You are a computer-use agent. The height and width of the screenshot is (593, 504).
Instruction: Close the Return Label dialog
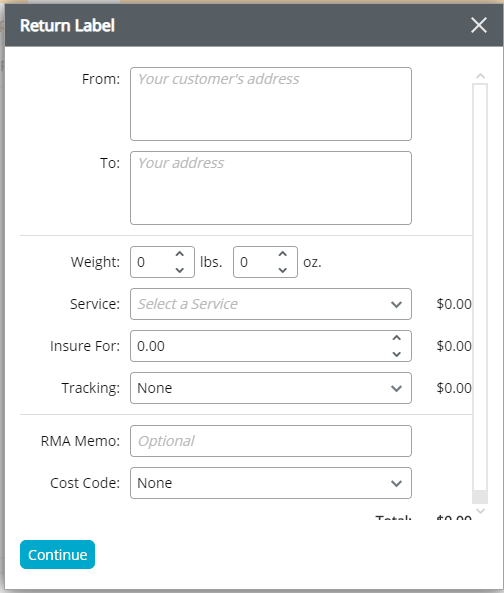pos(479,25)
